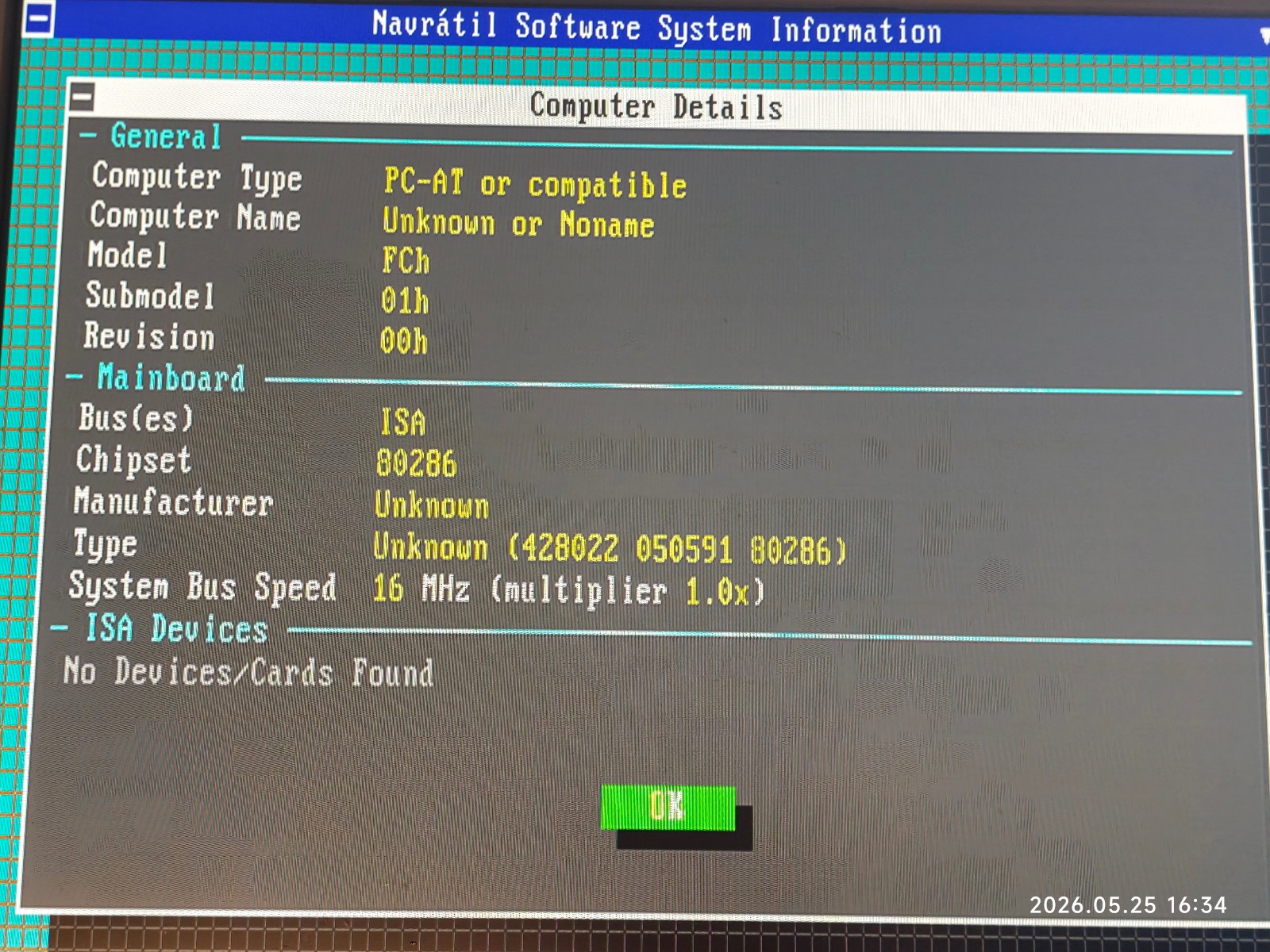Click the value Unknown or Noname
1270x952 pixels.
(518, 223)
